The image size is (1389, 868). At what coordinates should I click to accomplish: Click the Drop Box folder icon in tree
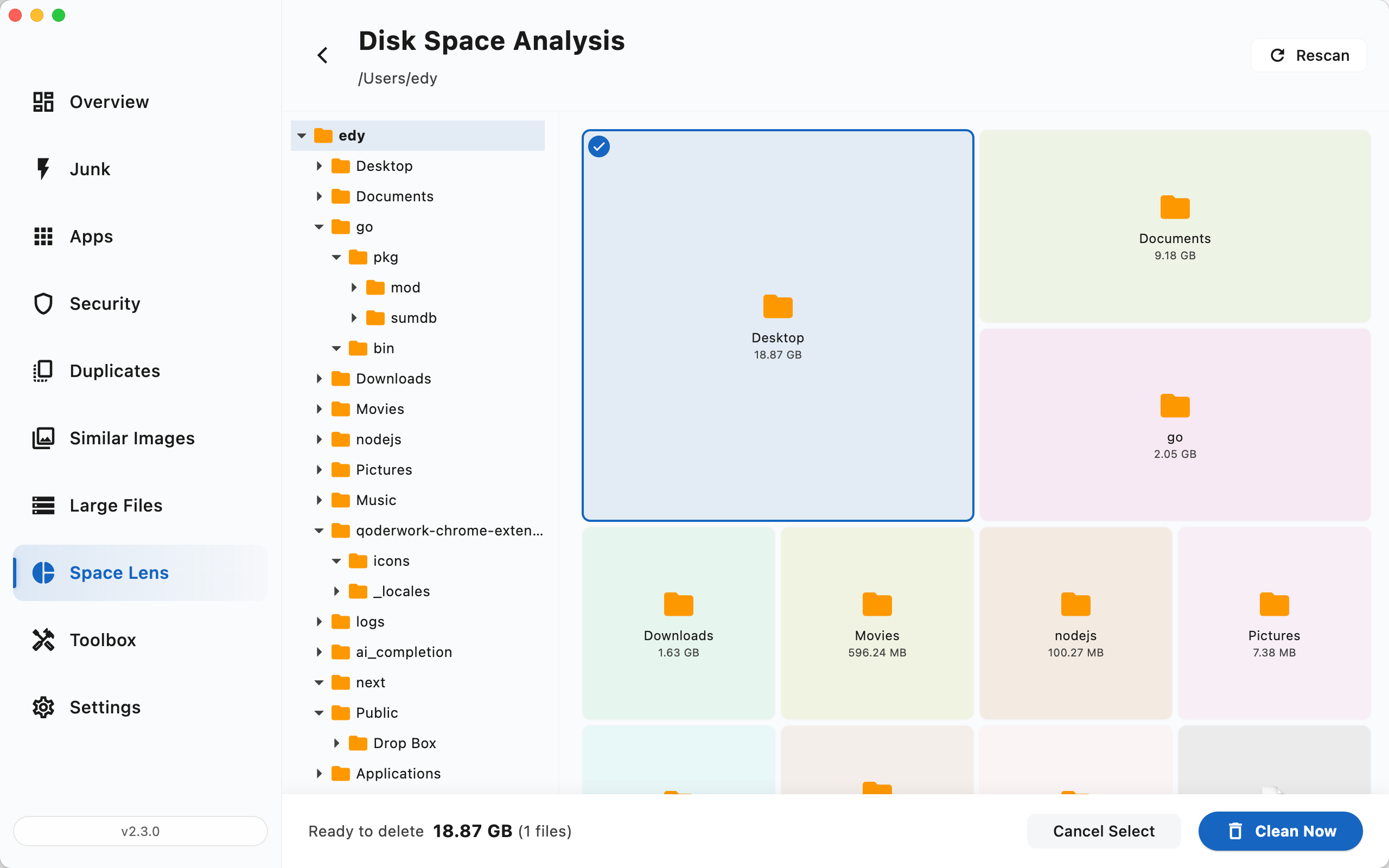[358, 743]
